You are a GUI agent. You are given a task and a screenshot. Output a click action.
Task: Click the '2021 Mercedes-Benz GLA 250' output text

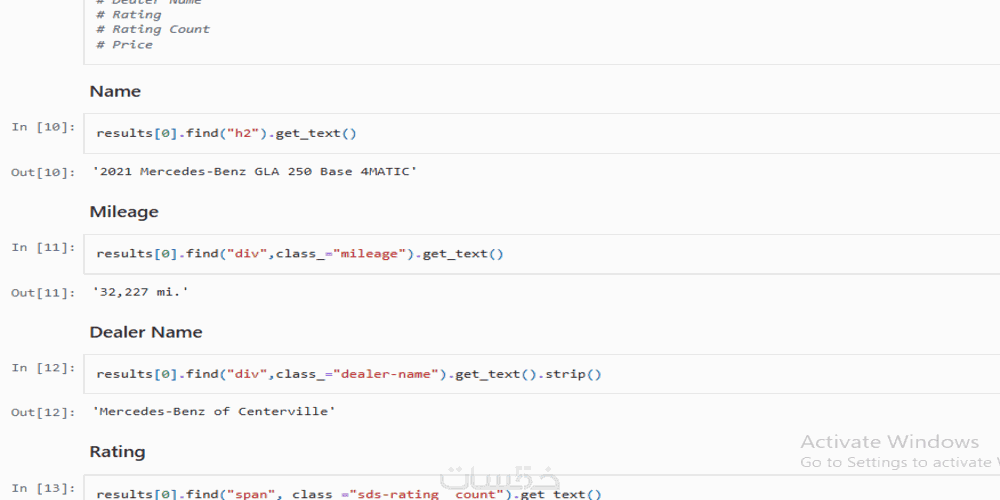[x=255, y=172]
